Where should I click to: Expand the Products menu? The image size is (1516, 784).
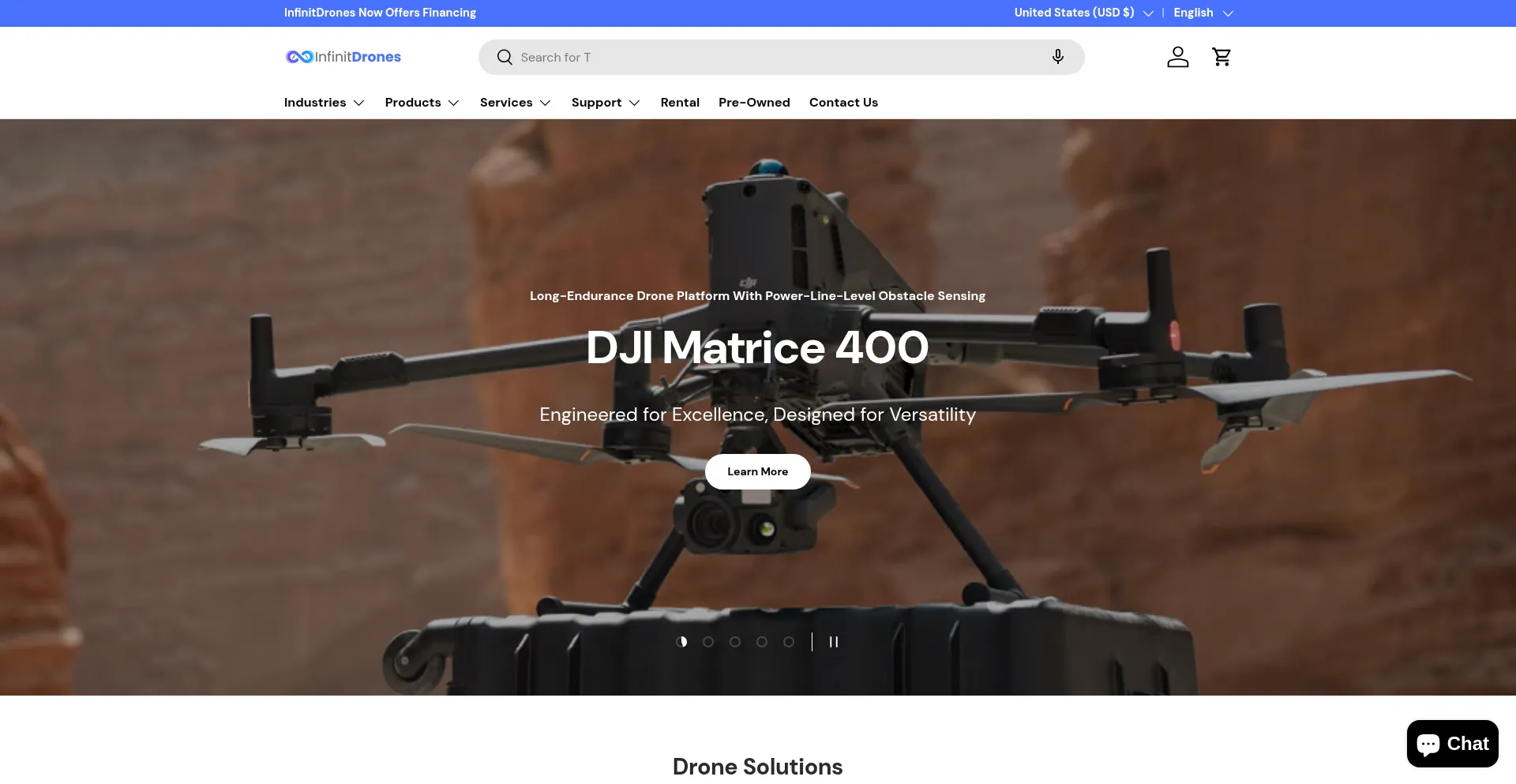tap(422, 103)
